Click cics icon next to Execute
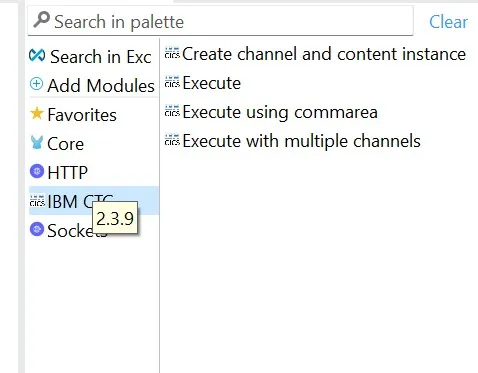 [x=172, y=82]
